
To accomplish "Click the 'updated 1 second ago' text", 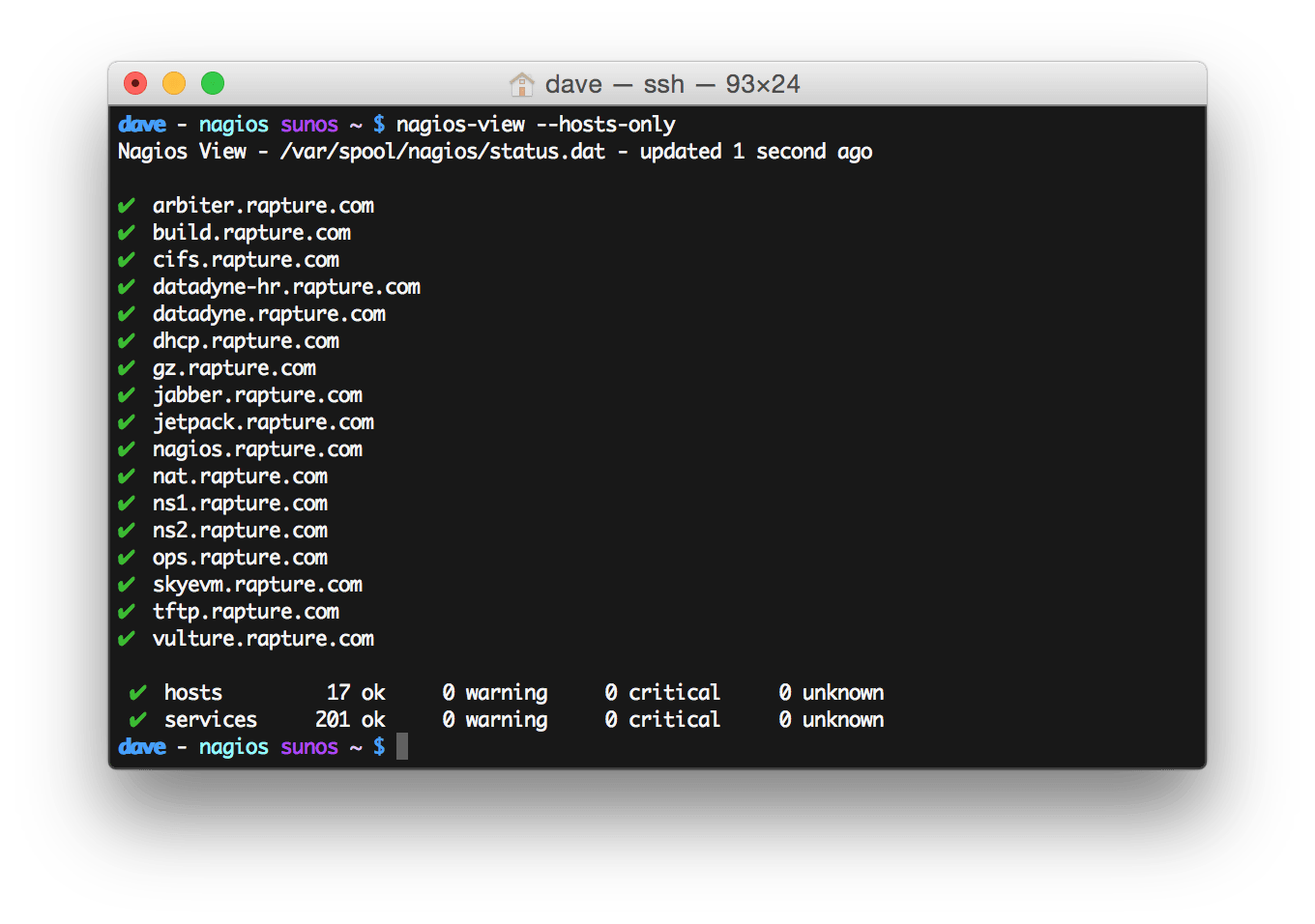I will 756,152.
